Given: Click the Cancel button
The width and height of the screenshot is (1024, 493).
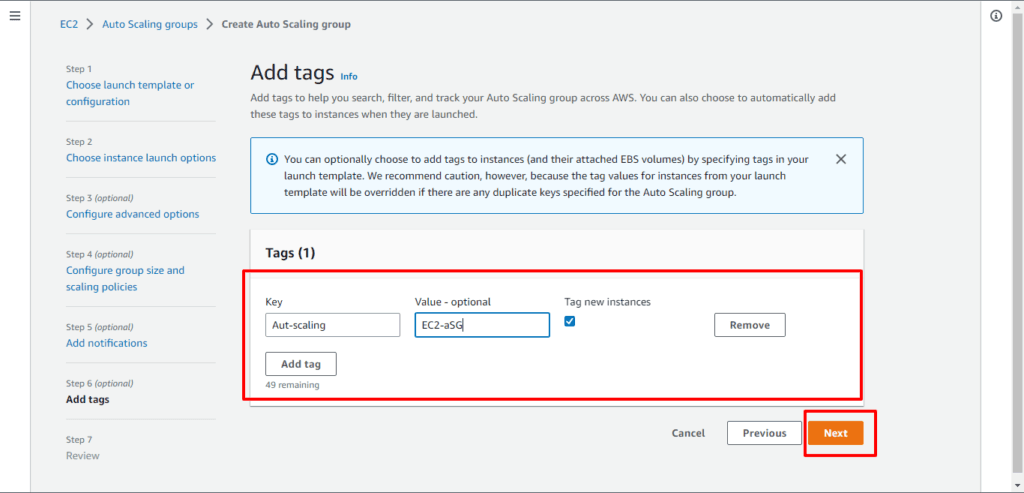Looking at the screenshot, I should 688,433.
